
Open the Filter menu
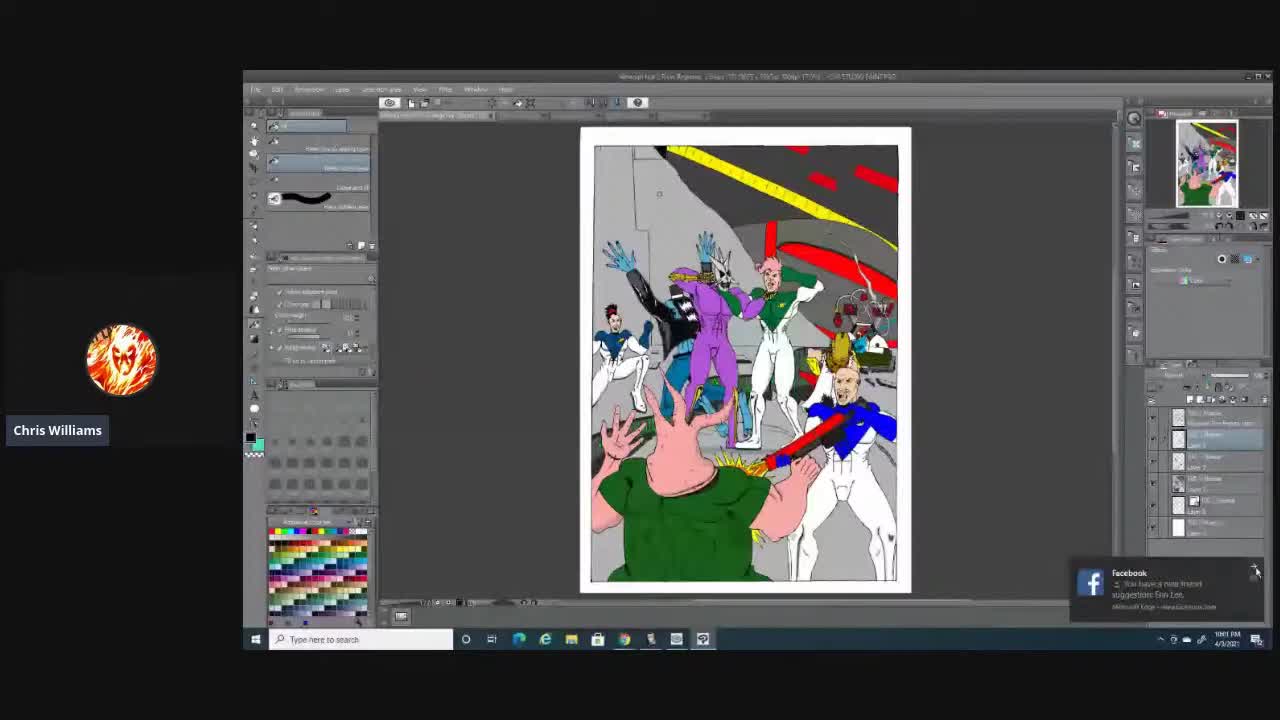pyautogui.click(x=446, y=90)
